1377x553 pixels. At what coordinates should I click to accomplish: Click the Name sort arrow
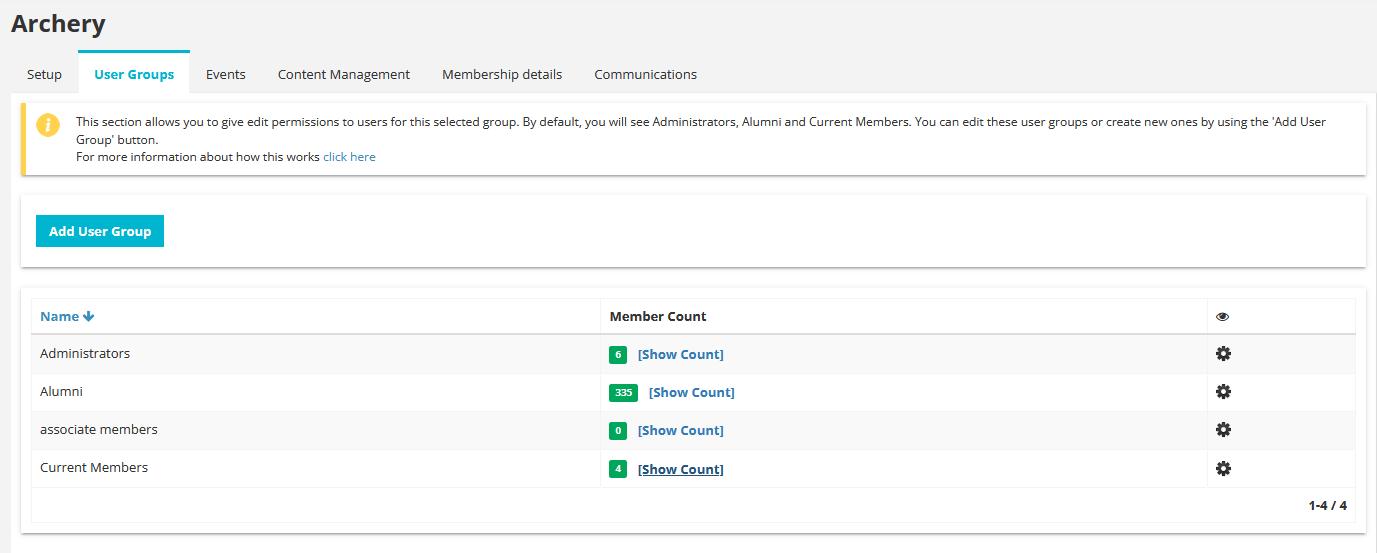point(89,317)
